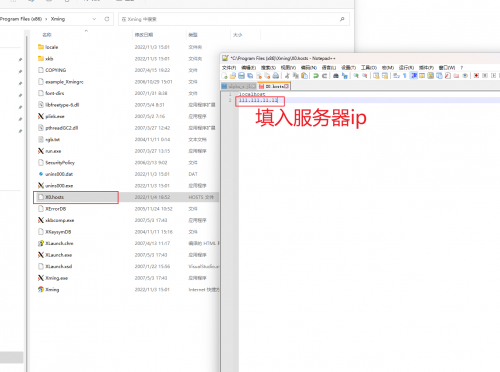Refresh the Xming folder view
This screenshot has height=372, width=500.
(x=107, y=19)
